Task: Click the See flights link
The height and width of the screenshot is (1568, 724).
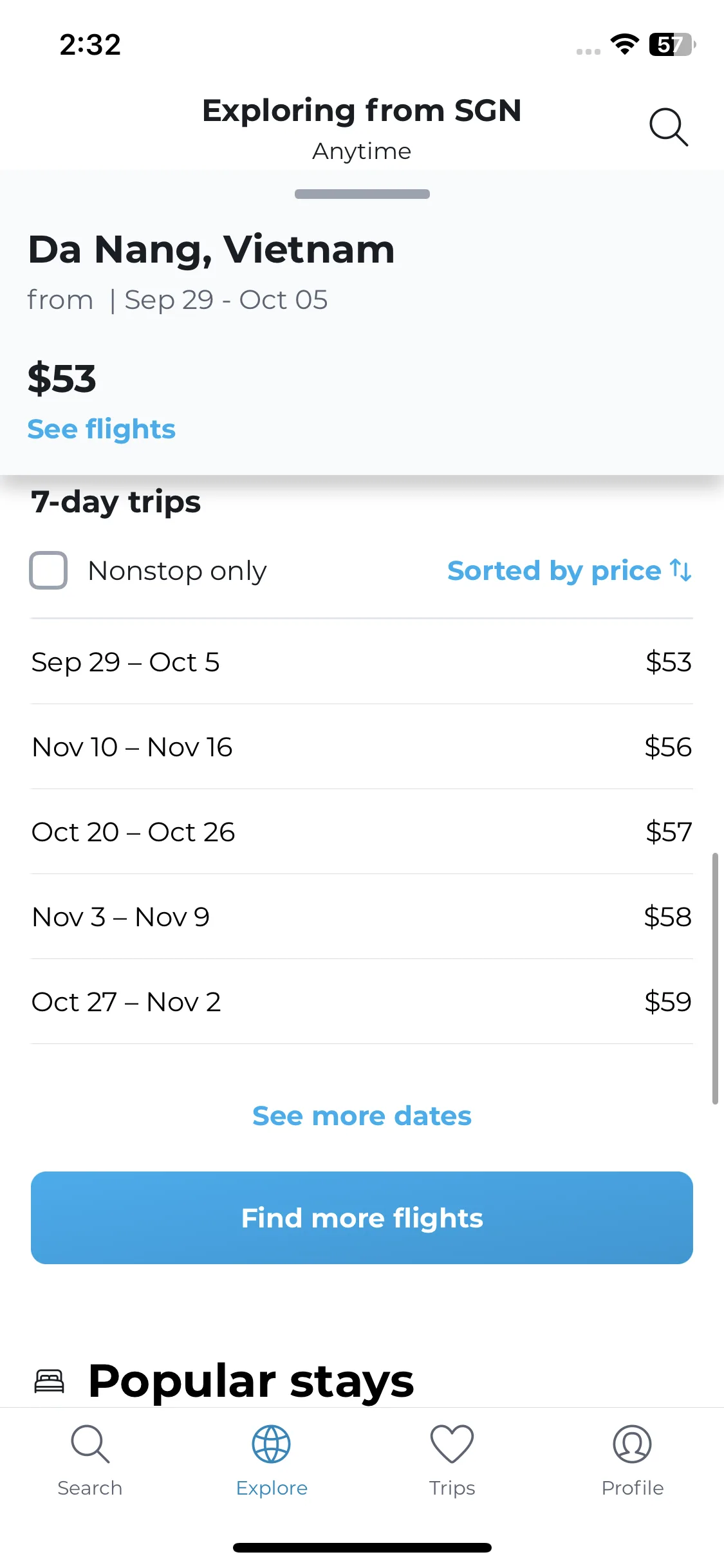Action: click(102, 429)
